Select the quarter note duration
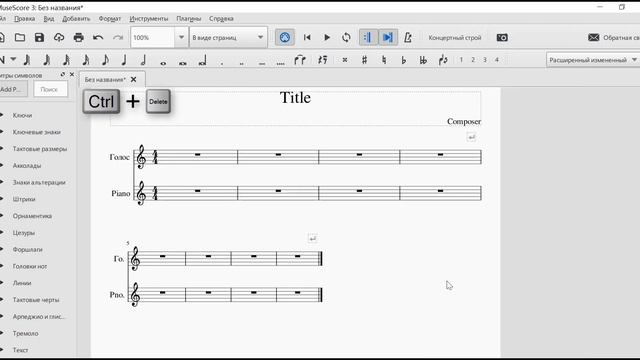The width and height of the screenshot is (640, 360). [x=124, y=60]
